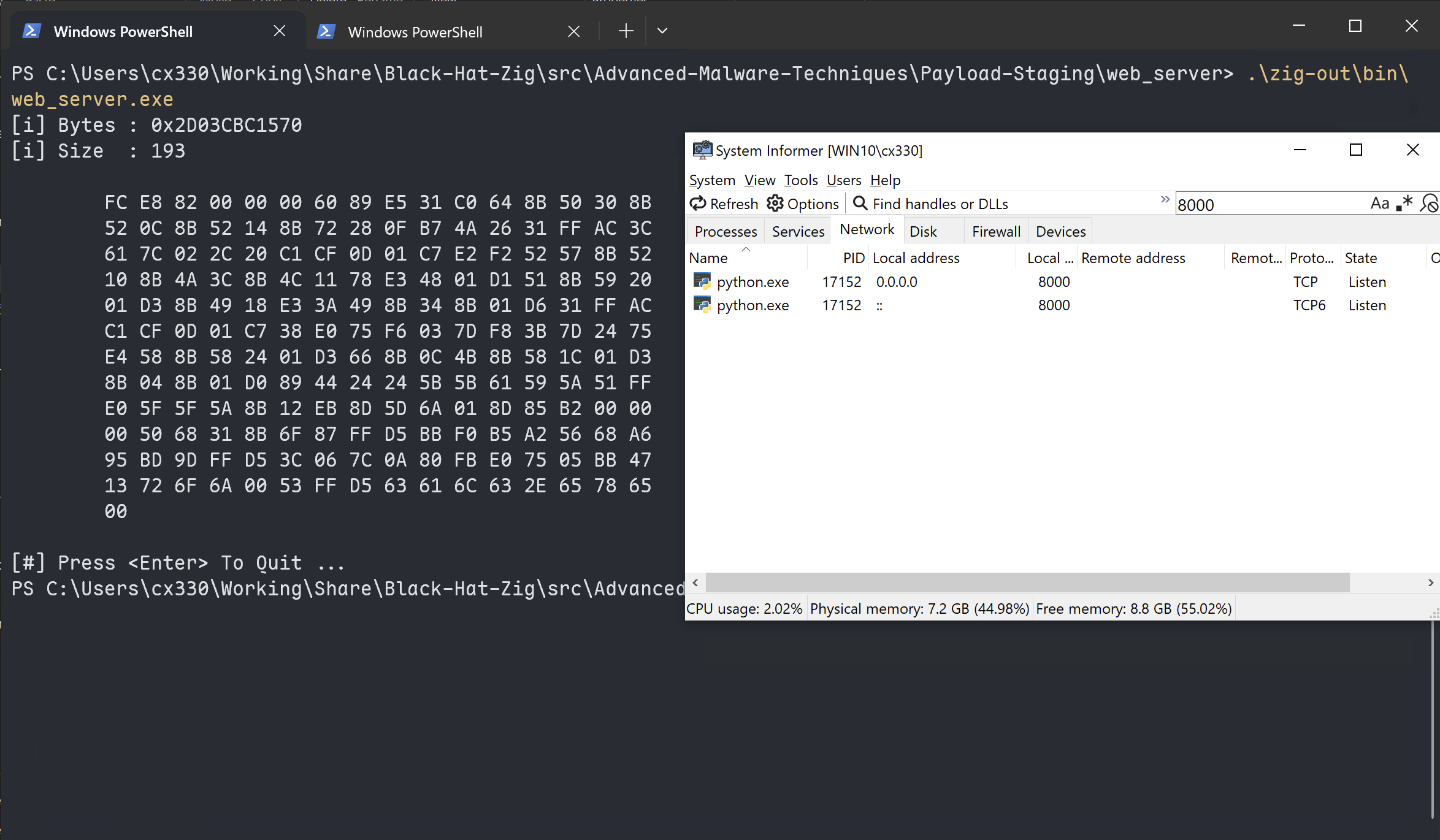The image size is (1440, 840).
Task: Select python.exe row with address ::
Action: tap(1062, 305)
